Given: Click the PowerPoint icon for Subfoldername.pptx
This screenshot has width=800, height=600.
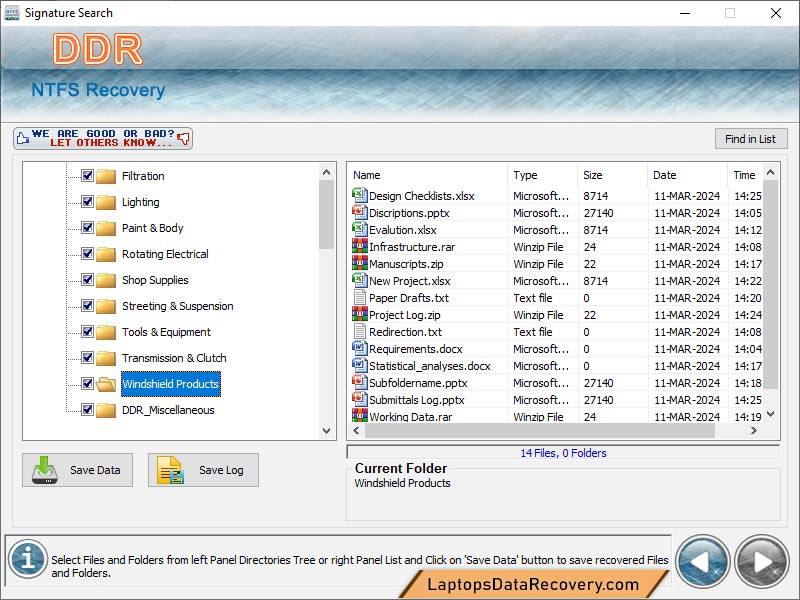Looking at the screenshot, I should (x=360, y=383).
